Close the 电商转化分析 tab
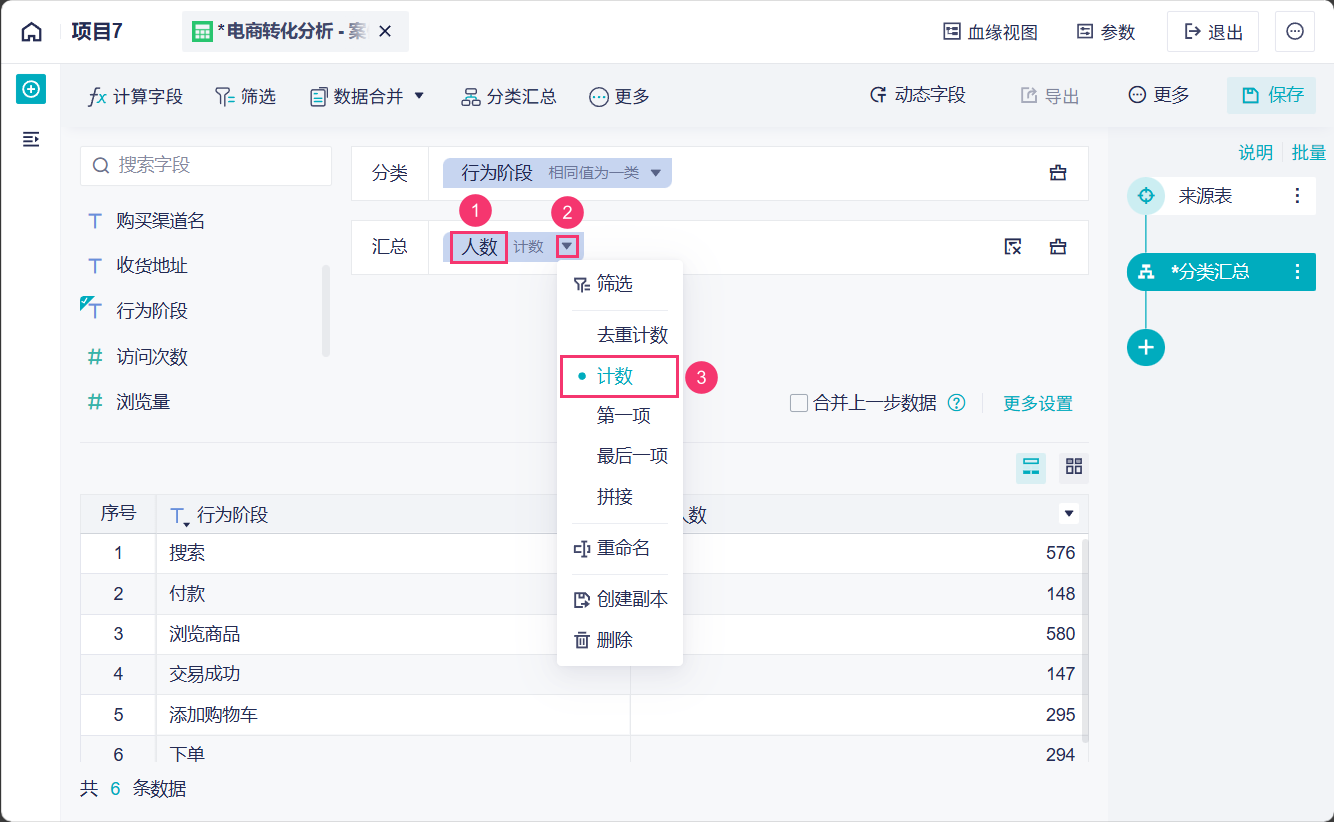The width and height of the screenshot is (1334, 822). (x=385, y=32)
